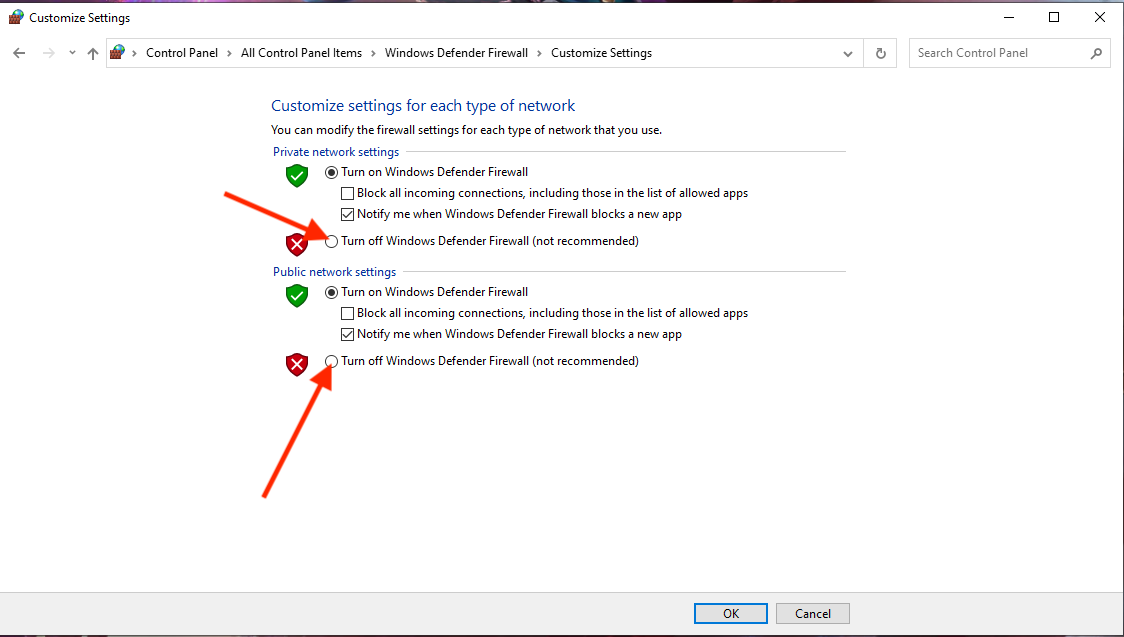The image size is (1124, 637).
Task: Navigate to Windows Defender Firewall breadcrumb
Action: [x=456, y=53]
